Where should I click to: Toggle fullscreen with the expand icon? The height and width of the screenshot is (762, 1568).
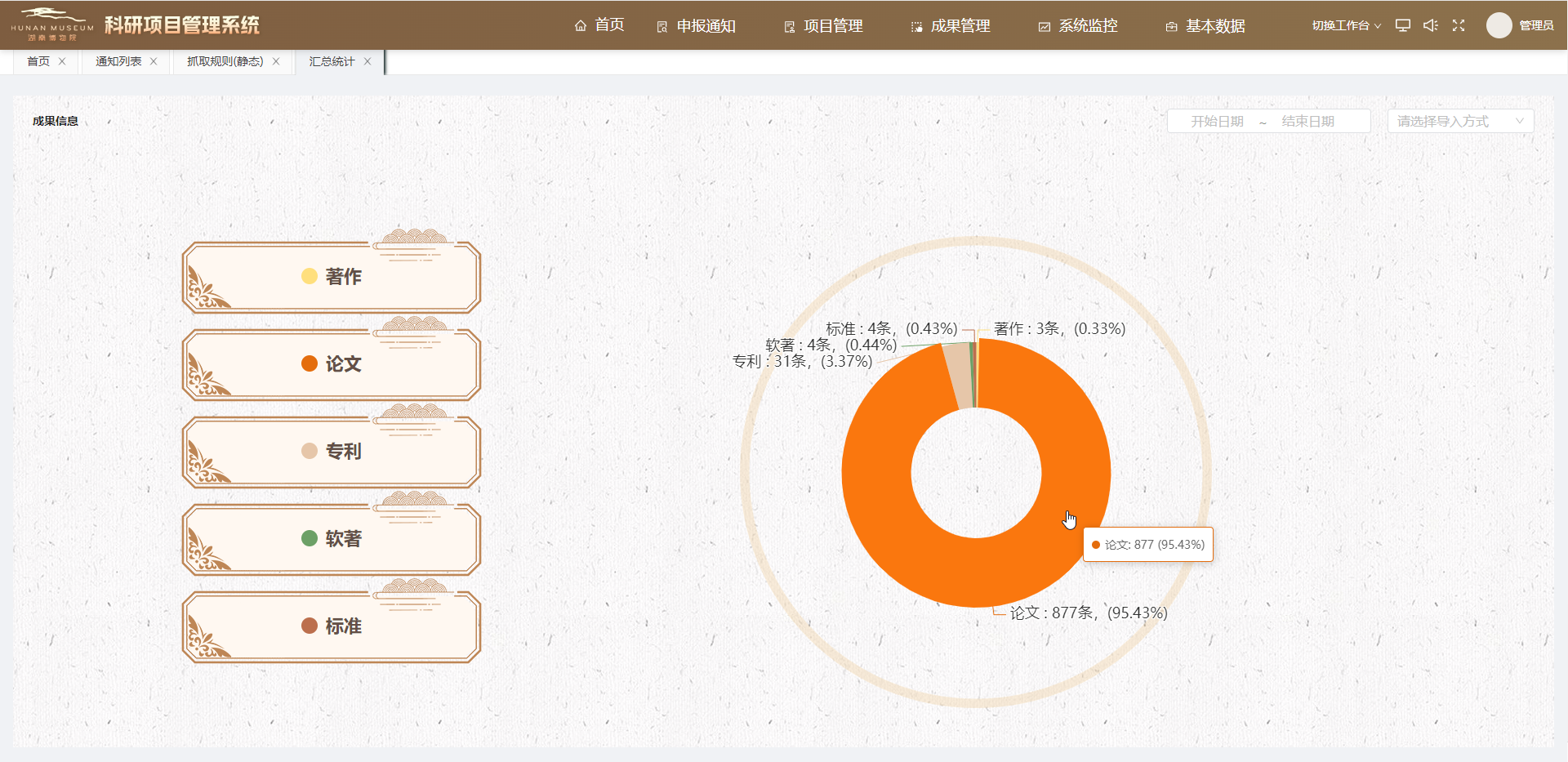1459,25
